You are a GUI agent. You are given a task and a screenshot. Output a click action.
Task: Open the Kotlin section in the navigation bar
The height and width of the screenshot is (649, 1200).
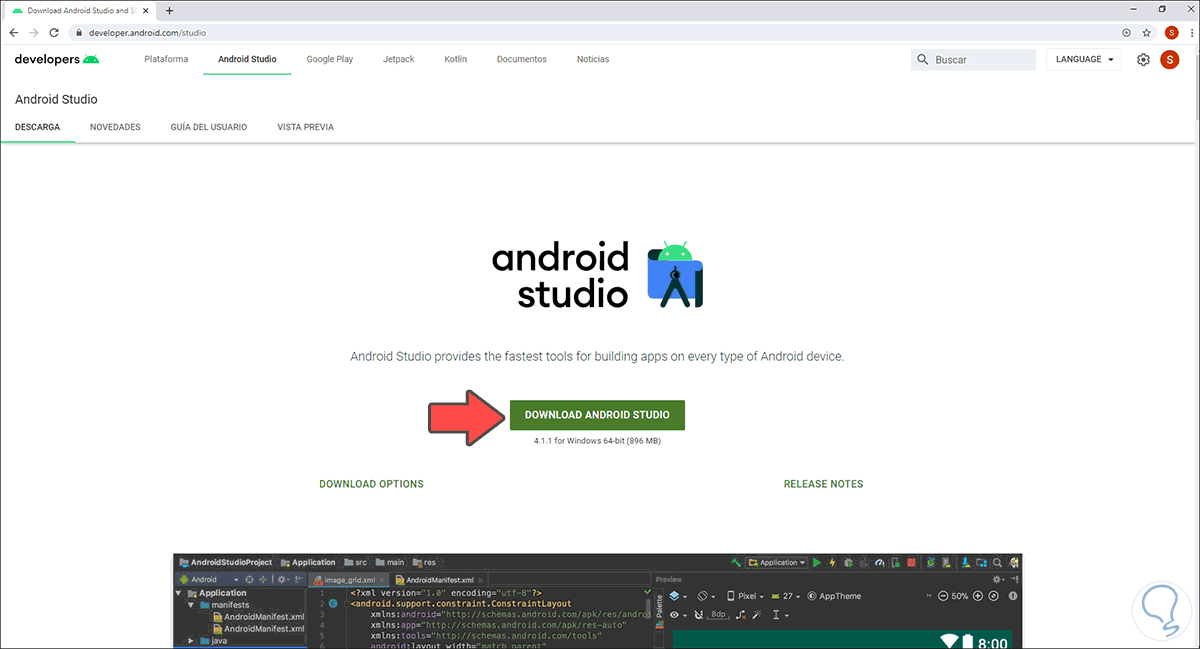click(455, 59)
